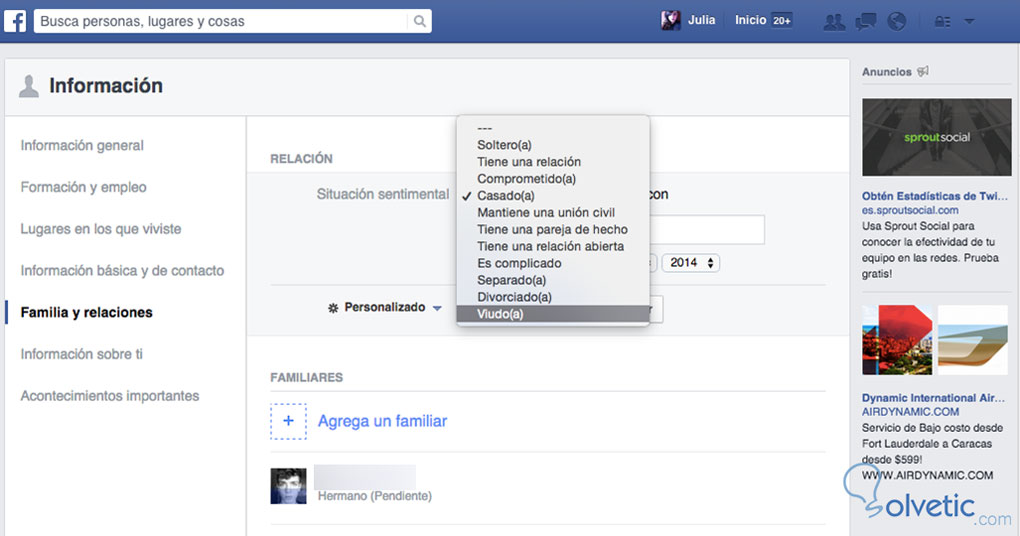1020x536 pixels.
Task: Open 'Obtén Estadísticas de Twi...' ad link
Action: [x=935, y=196]
